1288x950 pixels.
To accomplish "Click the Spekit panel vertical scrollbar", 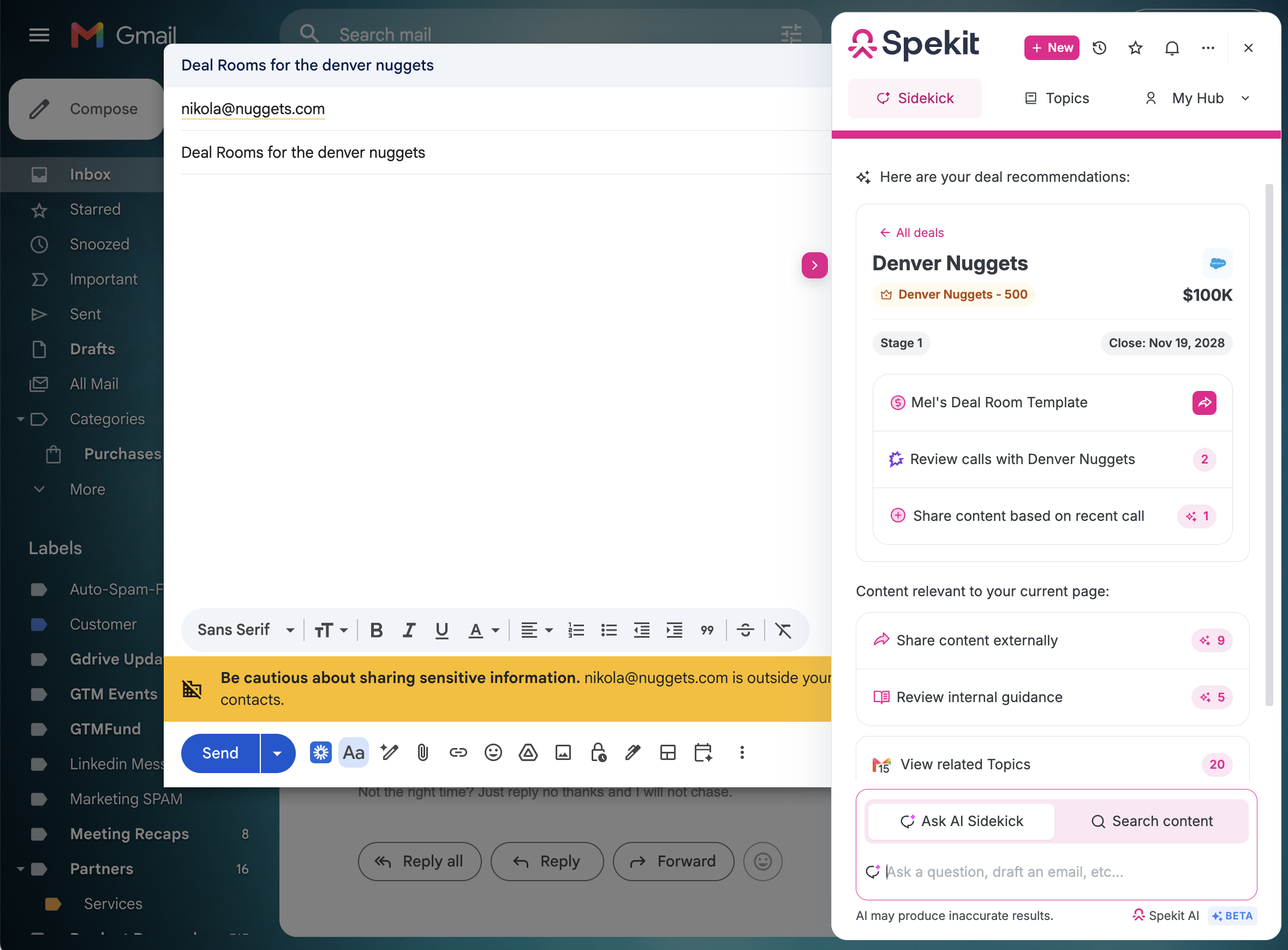I will (x=1269, y=444).
